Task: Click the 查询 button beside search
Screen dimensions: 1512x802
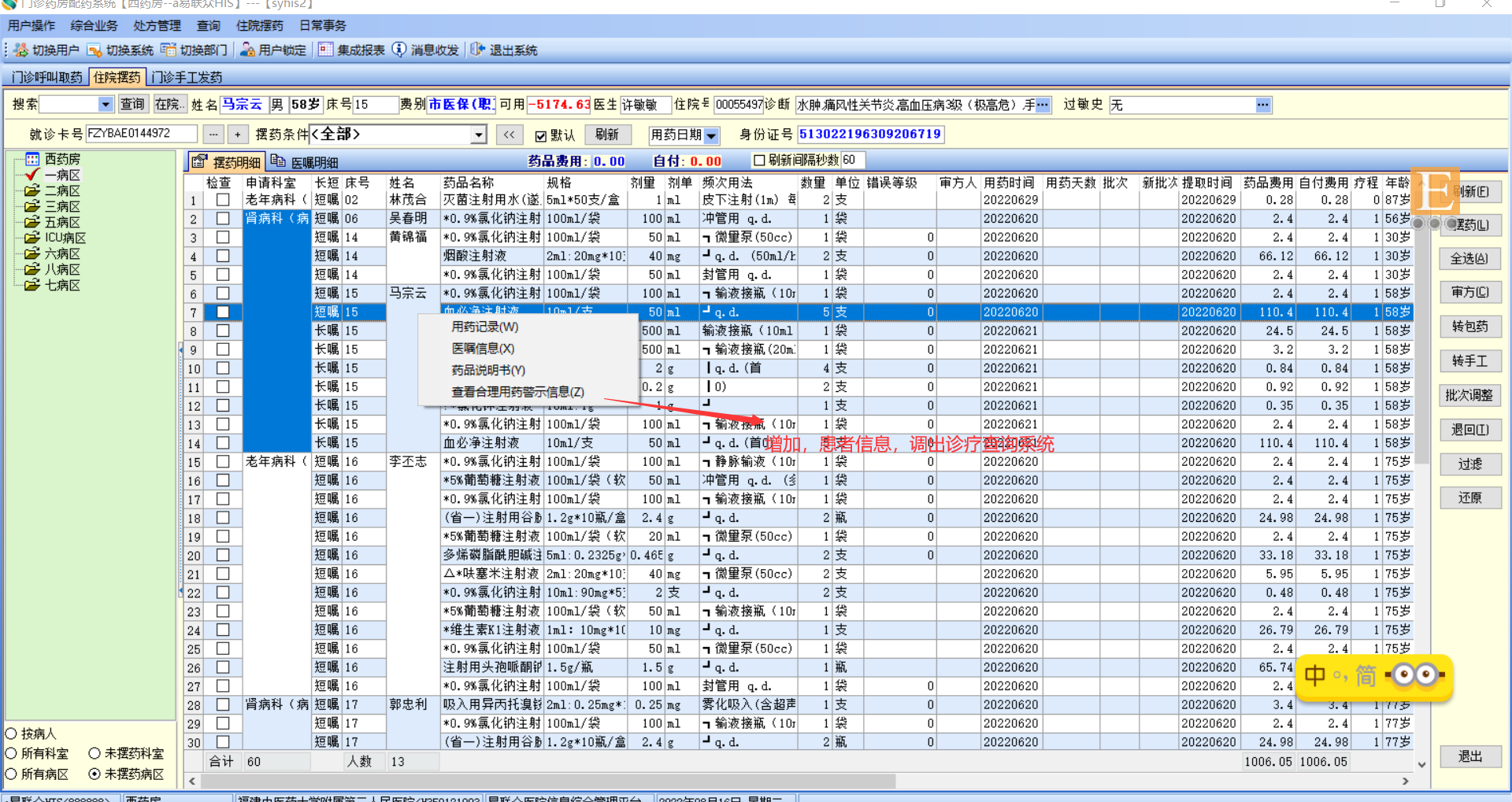Action: [132, 104]
